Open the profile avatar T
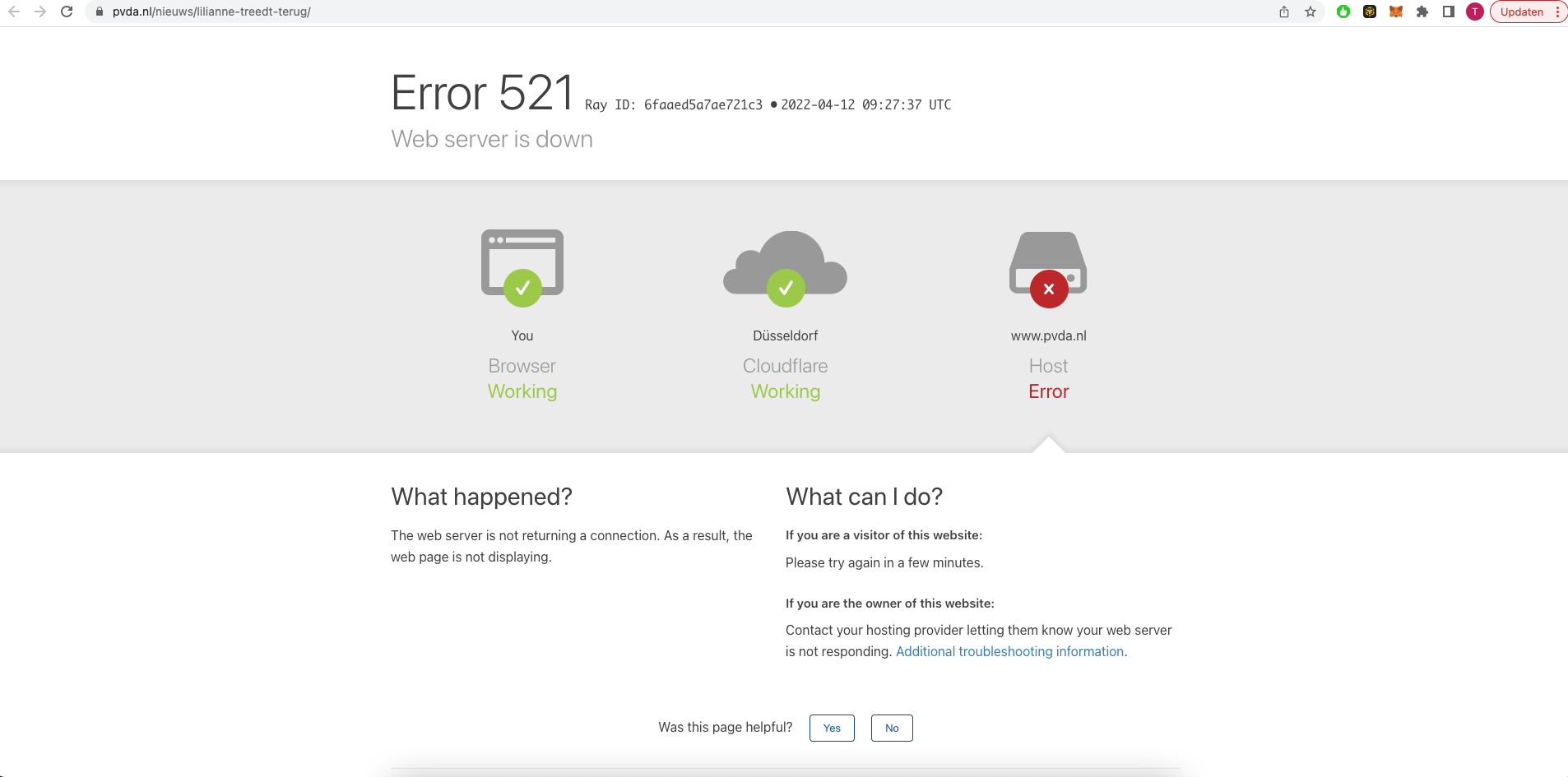The image size is (1568, 777). [1475, 12]
